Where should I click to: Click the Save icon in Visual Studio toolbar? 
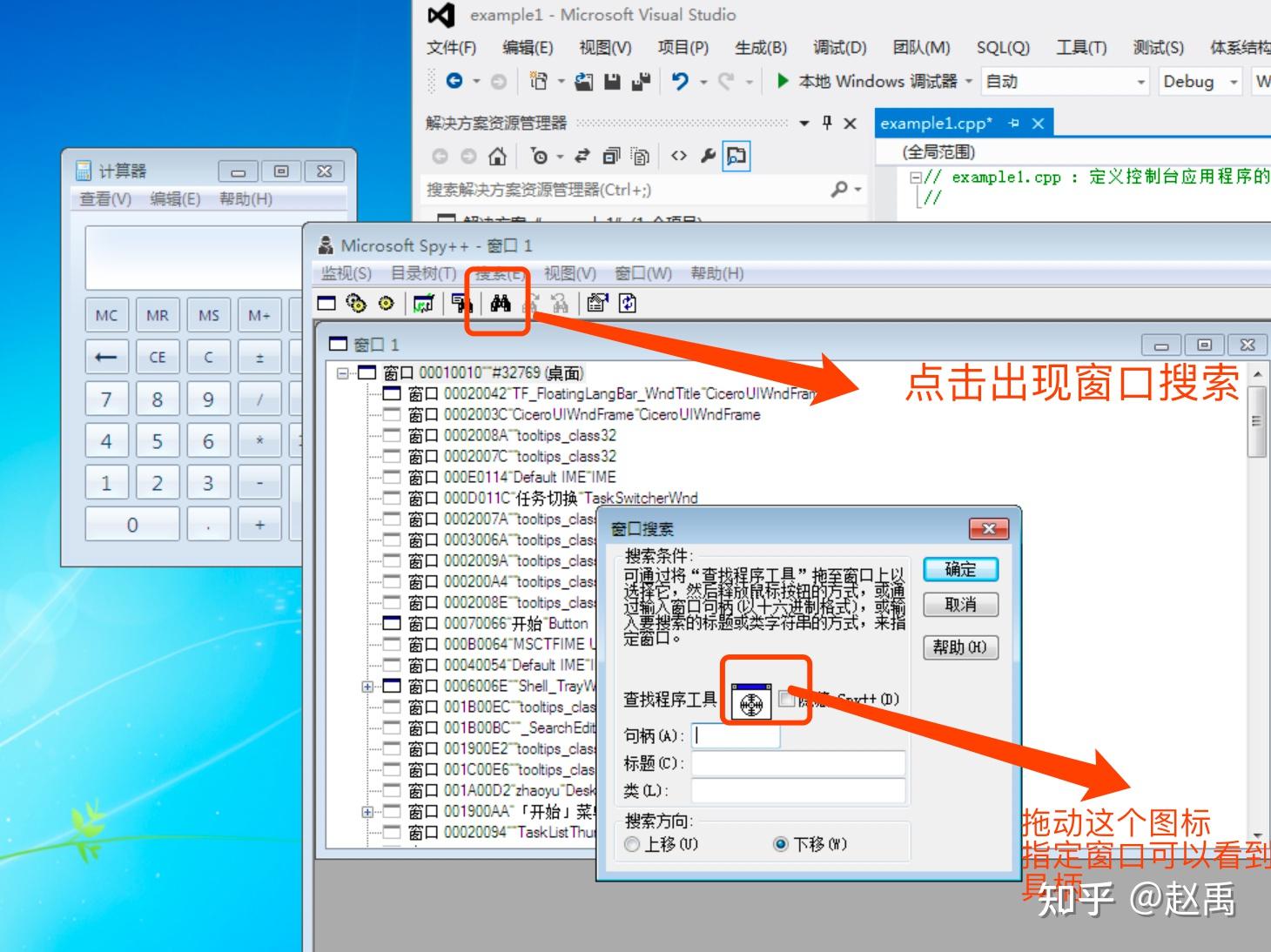click(613, 81)
